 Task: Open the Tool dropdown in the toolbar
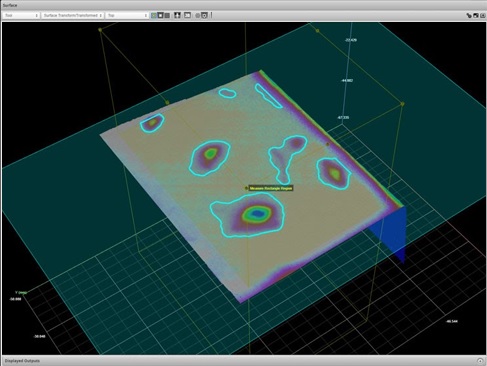pos(21,15)
